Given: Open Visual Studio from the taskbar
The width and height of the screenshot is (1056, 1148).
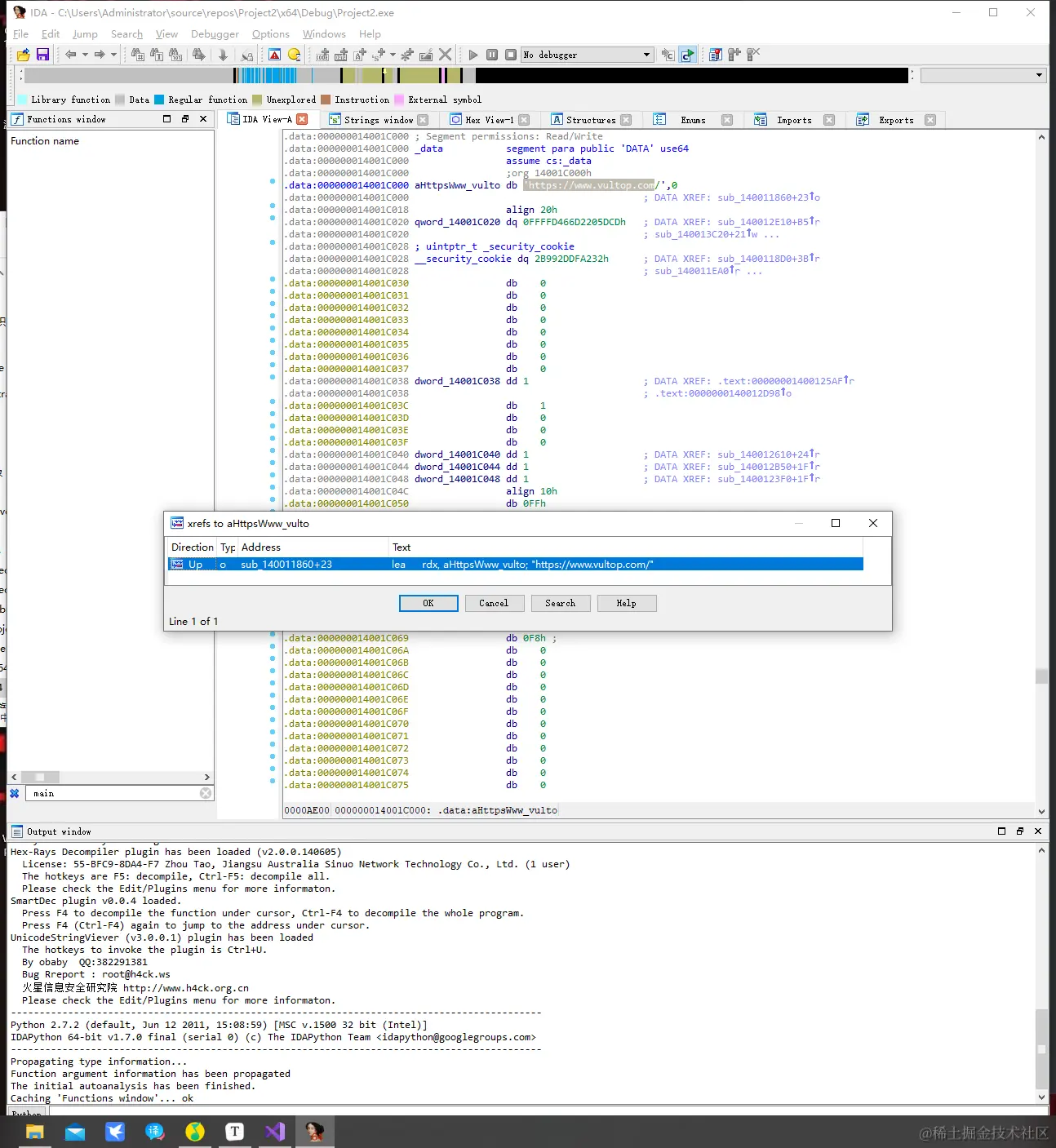Looking at the screenshot, I should coord(275,1132).
